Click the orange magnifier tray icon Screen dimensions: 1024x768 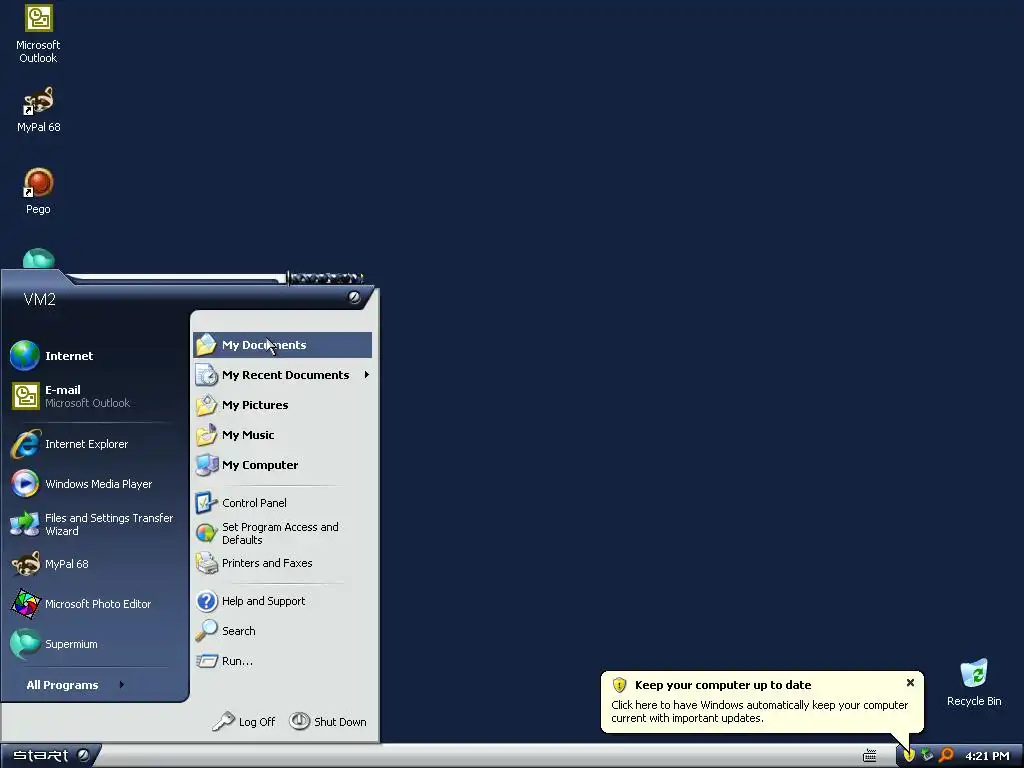(946, 756)
